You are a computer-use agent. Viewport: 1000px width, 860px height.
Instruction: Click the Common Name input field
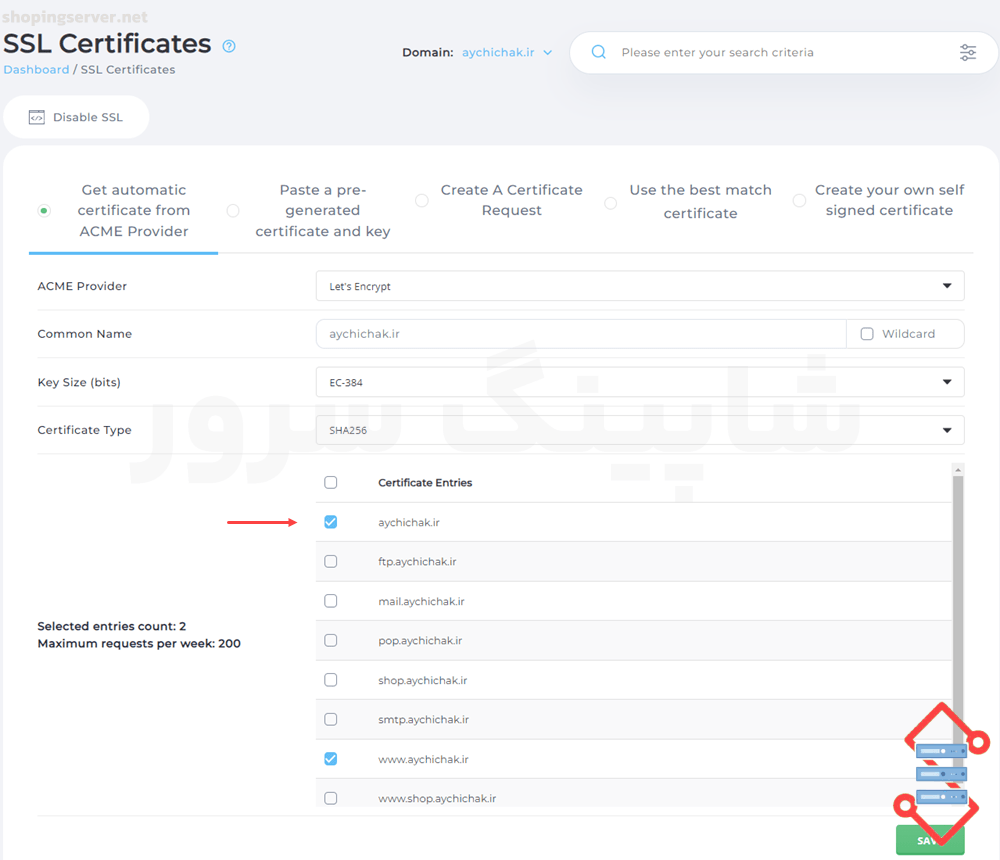580,334
